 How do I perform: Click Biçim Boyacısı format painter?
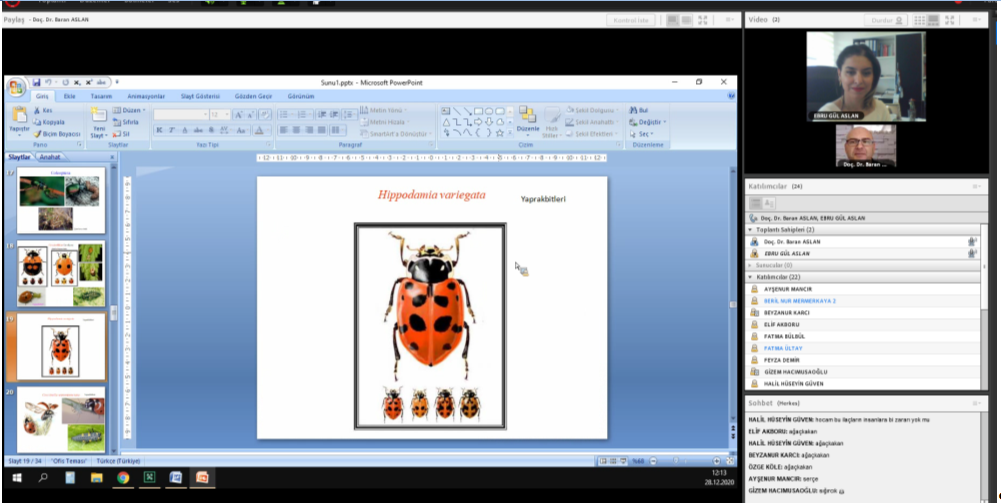[57, 133]
